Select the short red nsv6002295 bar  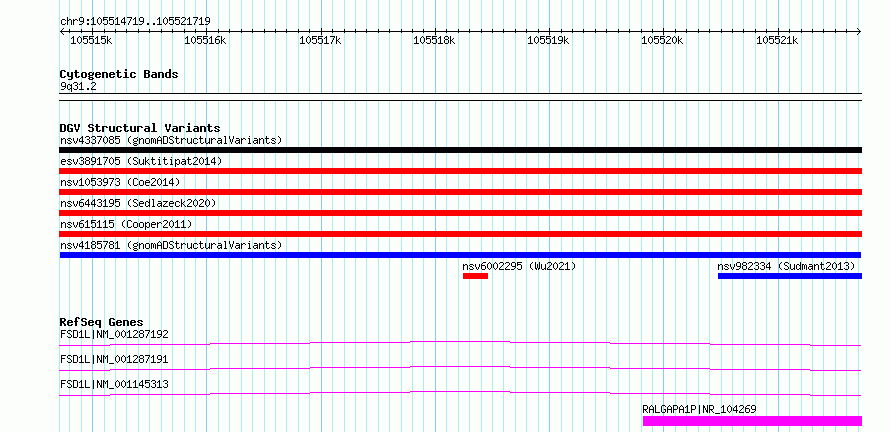tap(475, 276)
